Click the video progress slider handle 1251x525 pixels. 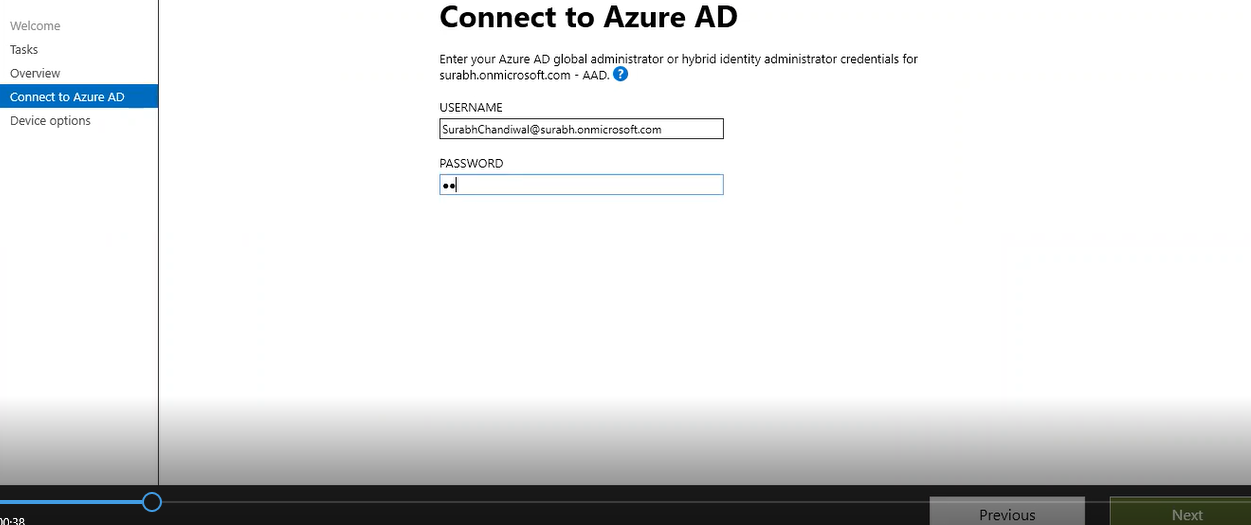point(152,502)
